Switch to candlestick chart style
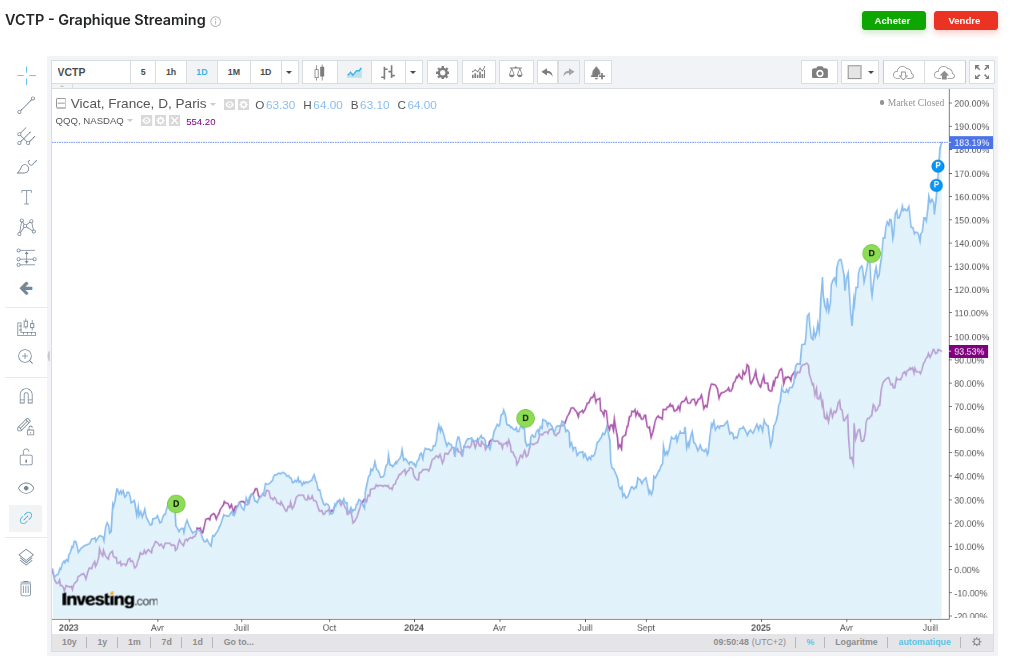1011x659 pixels. (x=319, y=72)
